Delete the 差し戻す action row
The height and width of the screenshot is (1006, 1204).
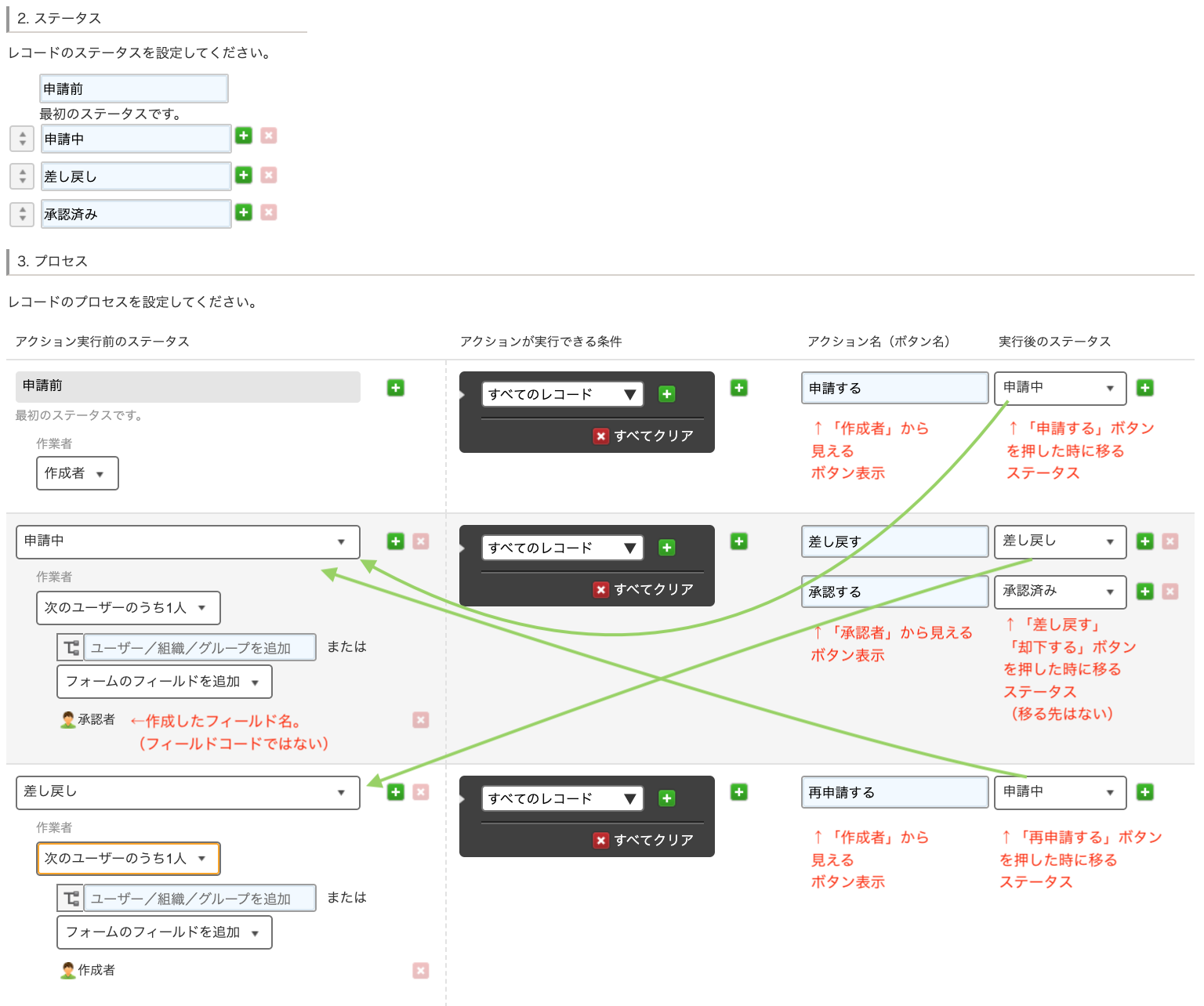click(x=1170, y=541)
